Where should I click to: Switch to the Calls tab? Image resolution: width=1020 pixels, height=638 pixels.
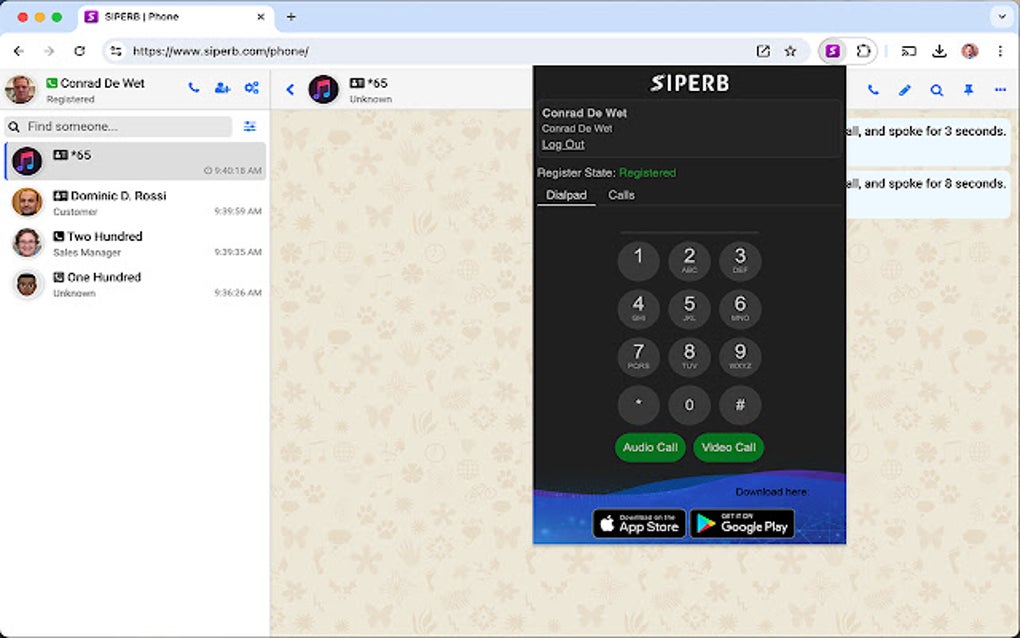coord(621,195)
